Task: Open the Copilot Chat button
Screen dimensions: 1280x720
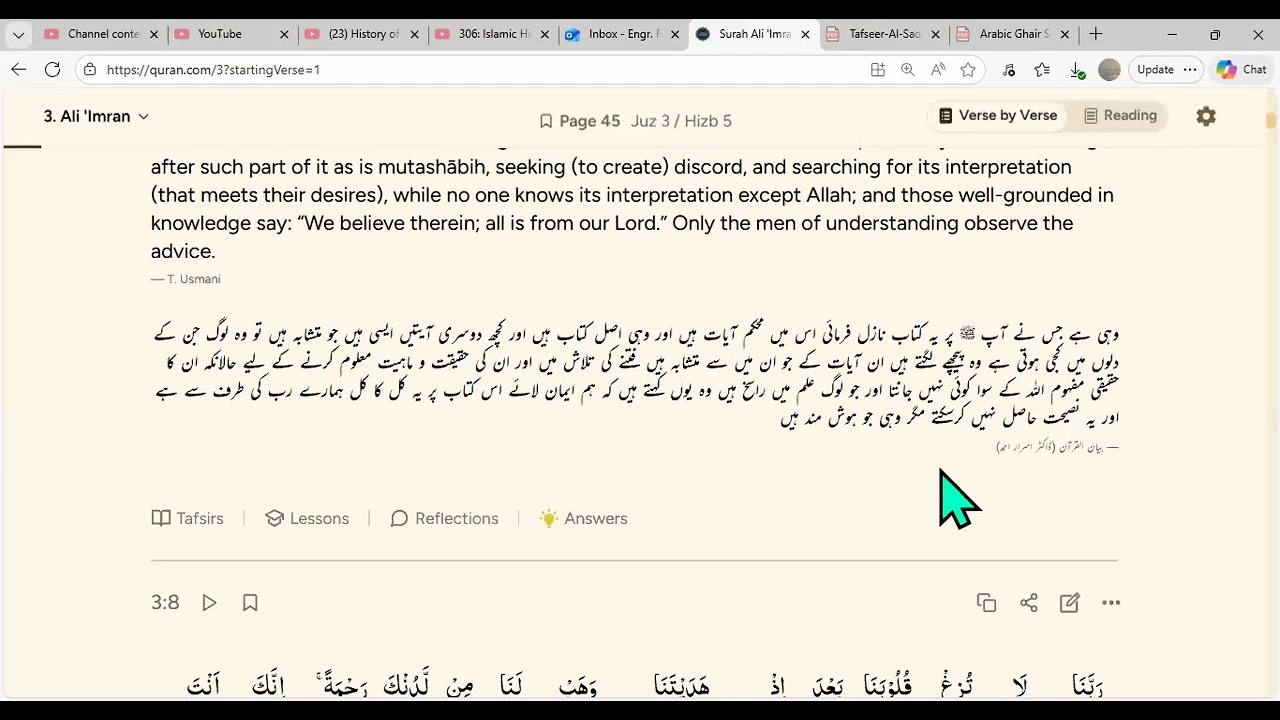Action: coord(1242,70)
